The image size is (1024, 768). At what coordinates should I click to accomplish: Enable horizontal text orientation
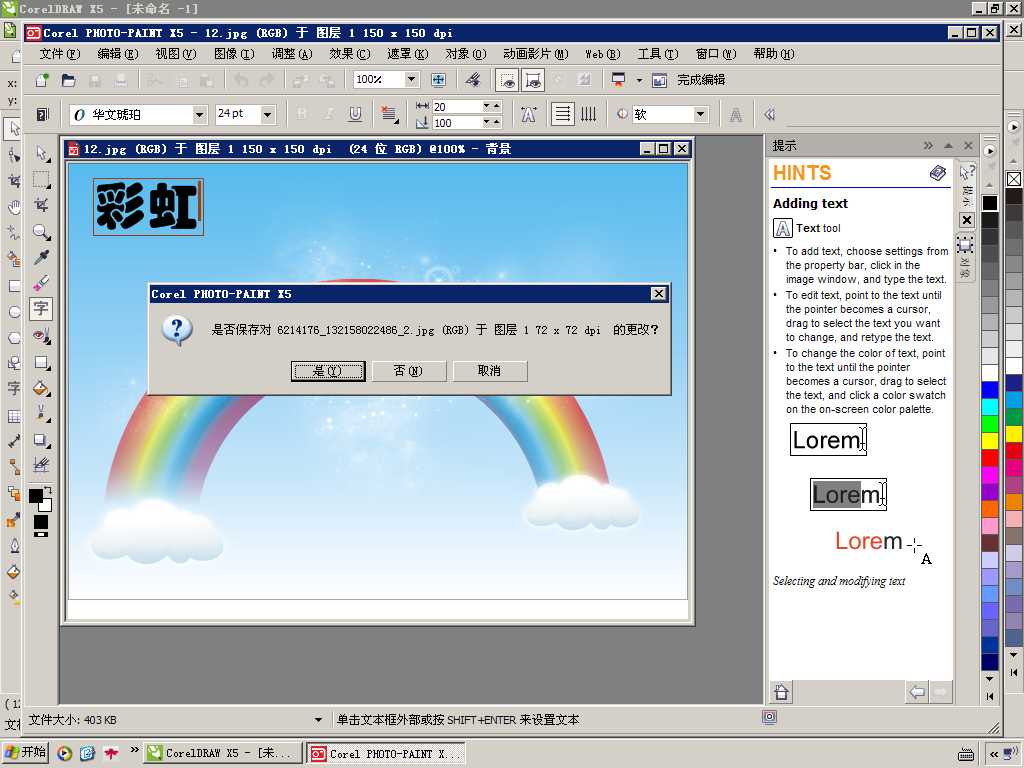pos(562,114)
